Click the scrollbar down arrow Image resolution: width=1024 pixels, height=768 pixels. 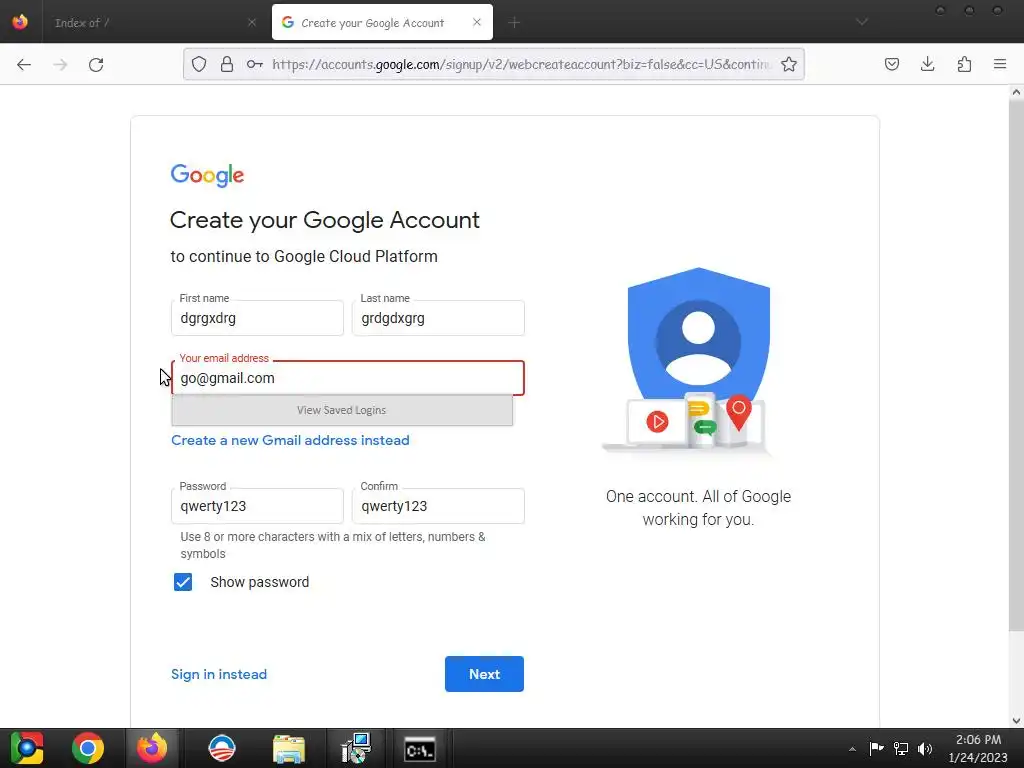1016,721
